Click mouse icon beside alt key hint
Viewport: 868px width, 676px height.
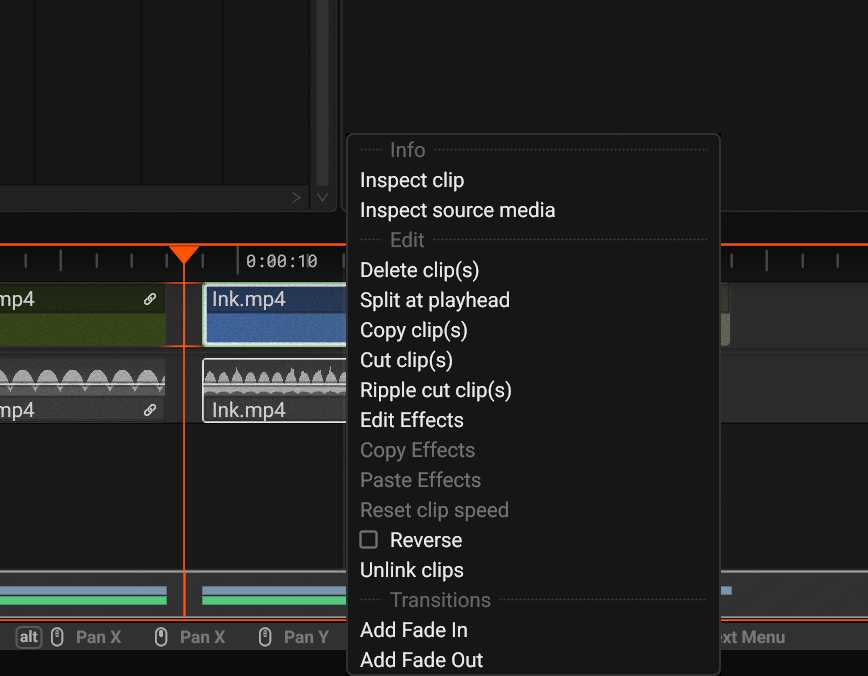tap(57, 637)
